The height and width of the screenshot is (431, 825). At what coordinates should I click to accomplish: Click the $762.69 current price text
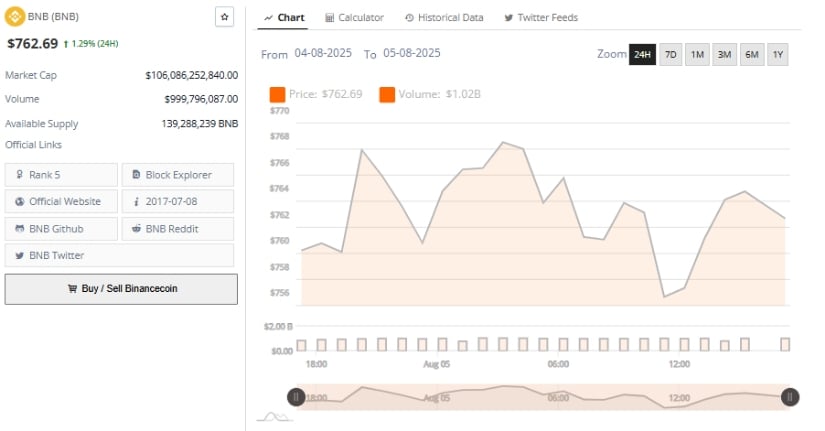[x=33, y=44]
